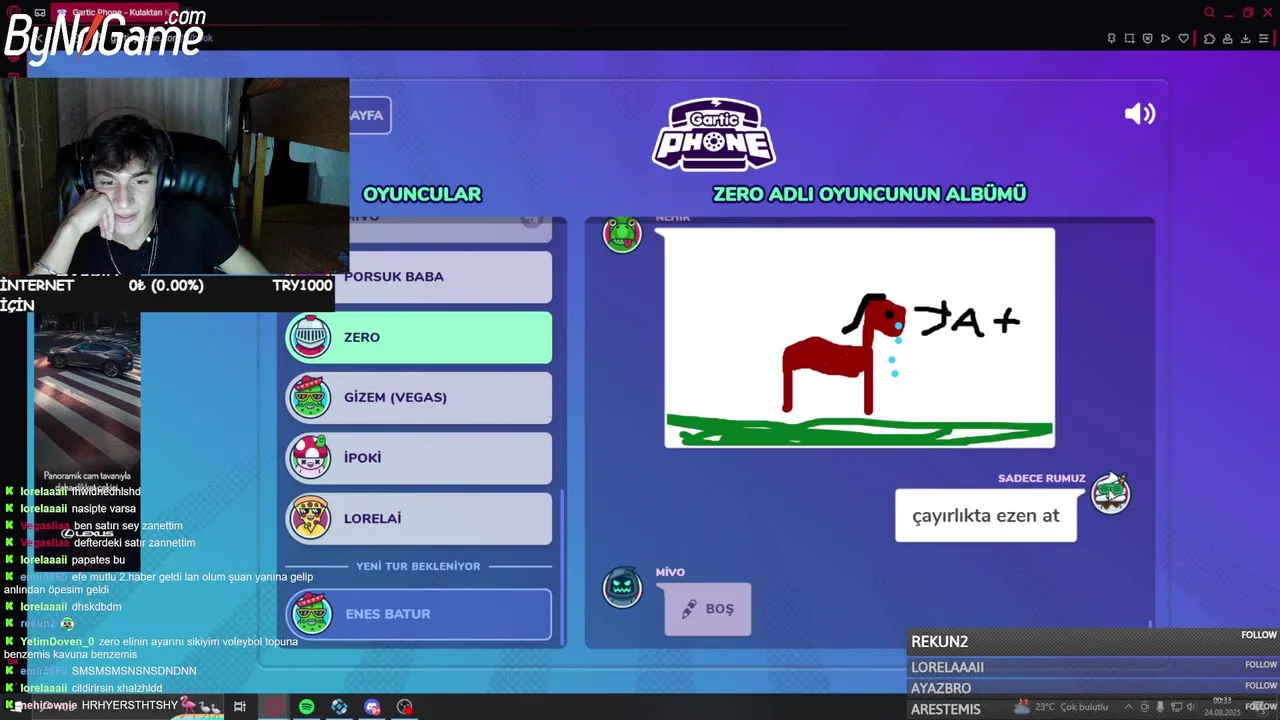Viewport: 1280px width, 720px height.
Task: Open Opera GX browser on taskbar
Action: 273,707
